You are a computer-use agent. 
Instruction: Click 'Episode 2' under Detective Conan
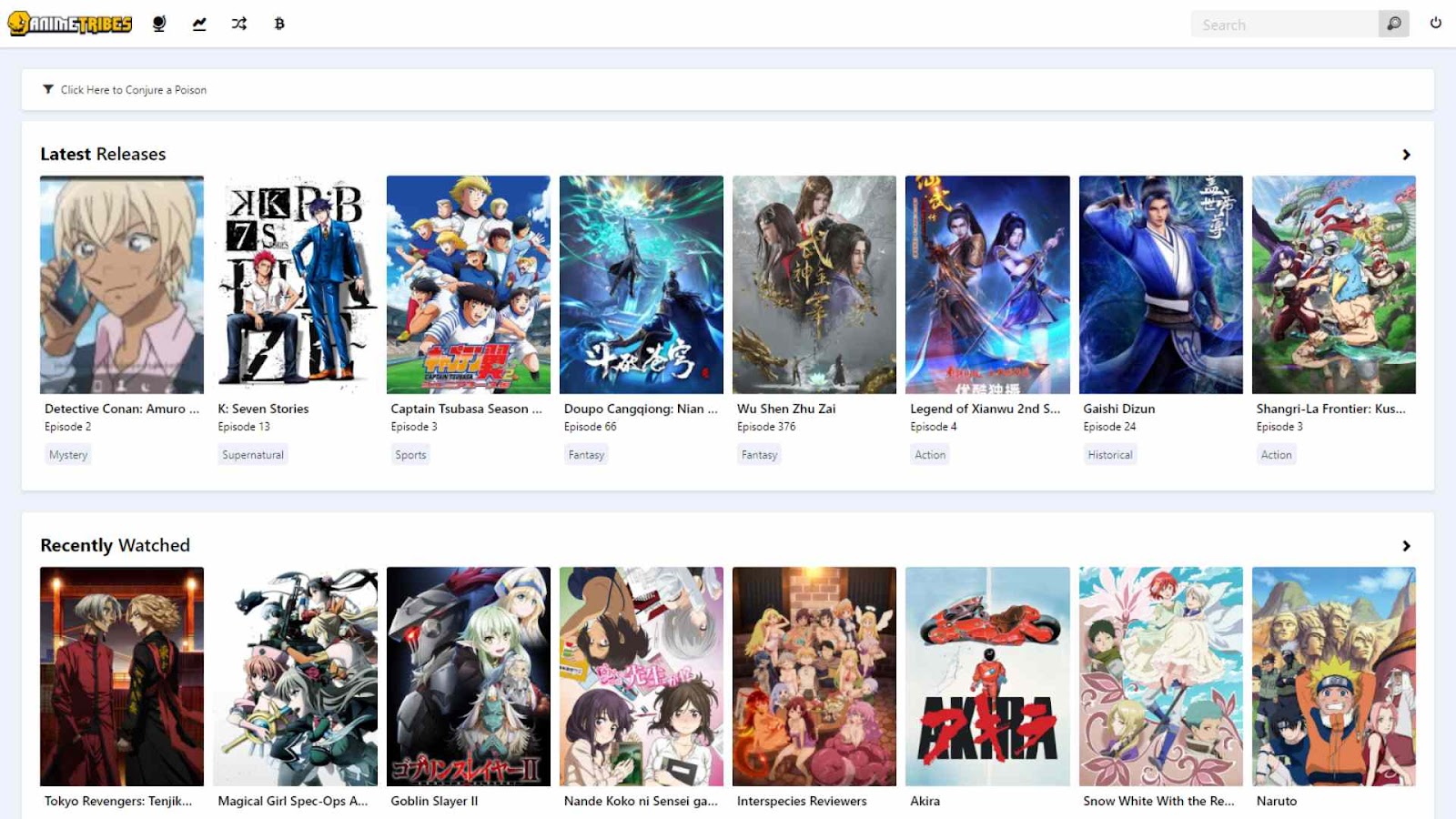coord(68,427)
